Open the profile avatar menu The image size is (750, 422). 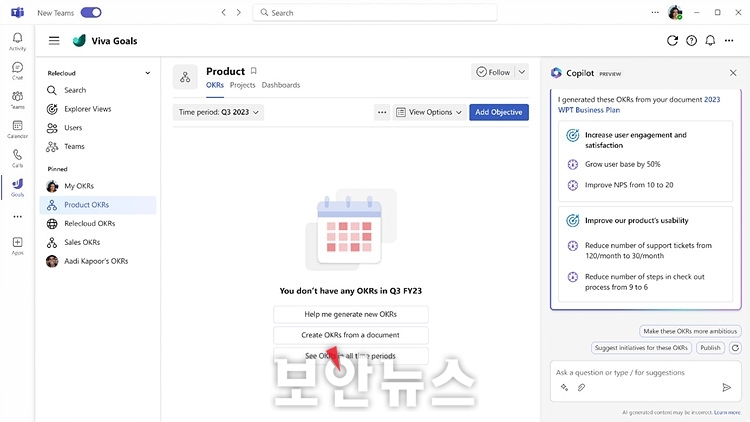675,12
